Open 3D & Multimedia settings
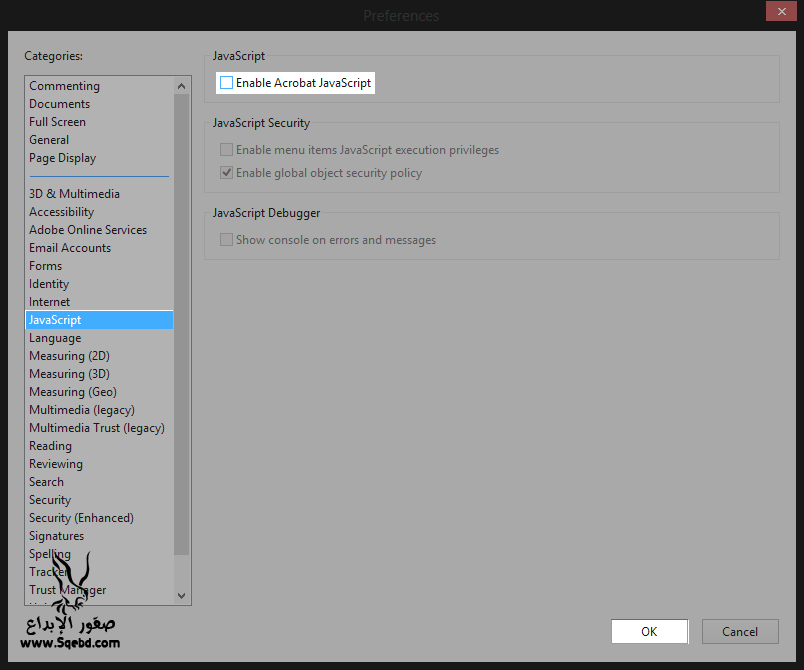The height and width of the screenshot is (670, 804). click(74, 194)
